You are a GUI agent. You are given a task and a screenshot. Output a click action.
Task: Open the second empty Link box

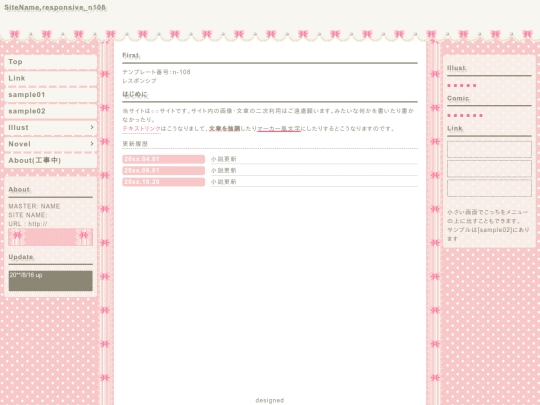coord(489,169)
